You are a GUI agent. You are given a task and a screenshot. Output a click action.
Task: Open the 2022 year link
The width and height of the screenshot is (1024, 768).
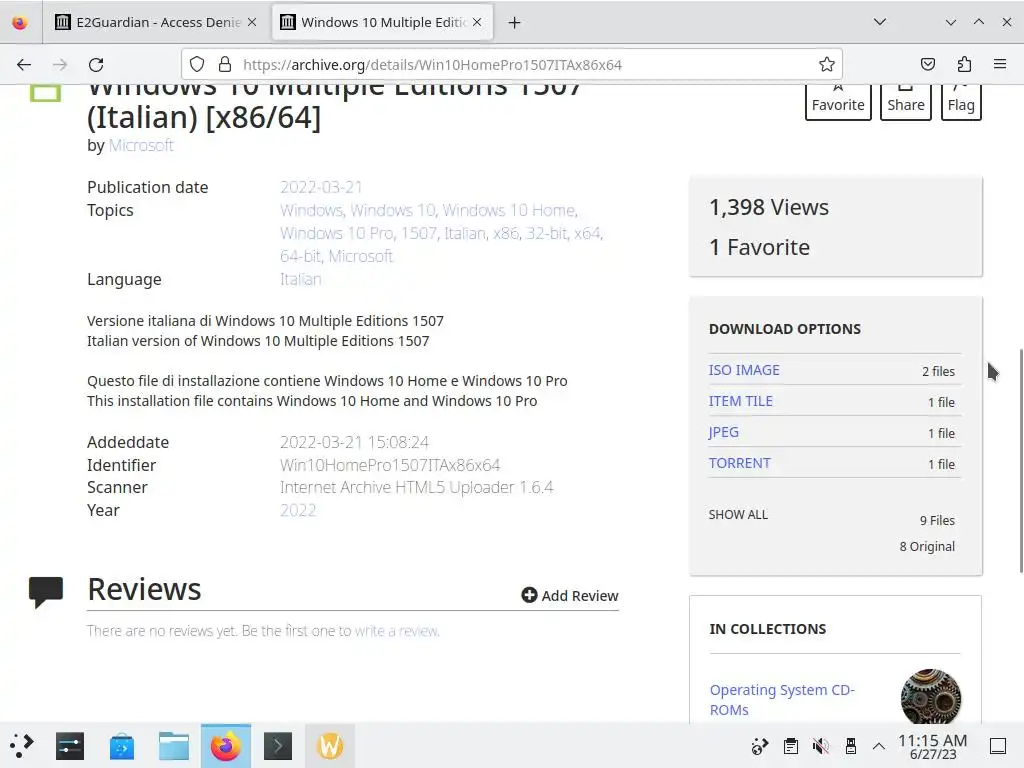(298, 510)
